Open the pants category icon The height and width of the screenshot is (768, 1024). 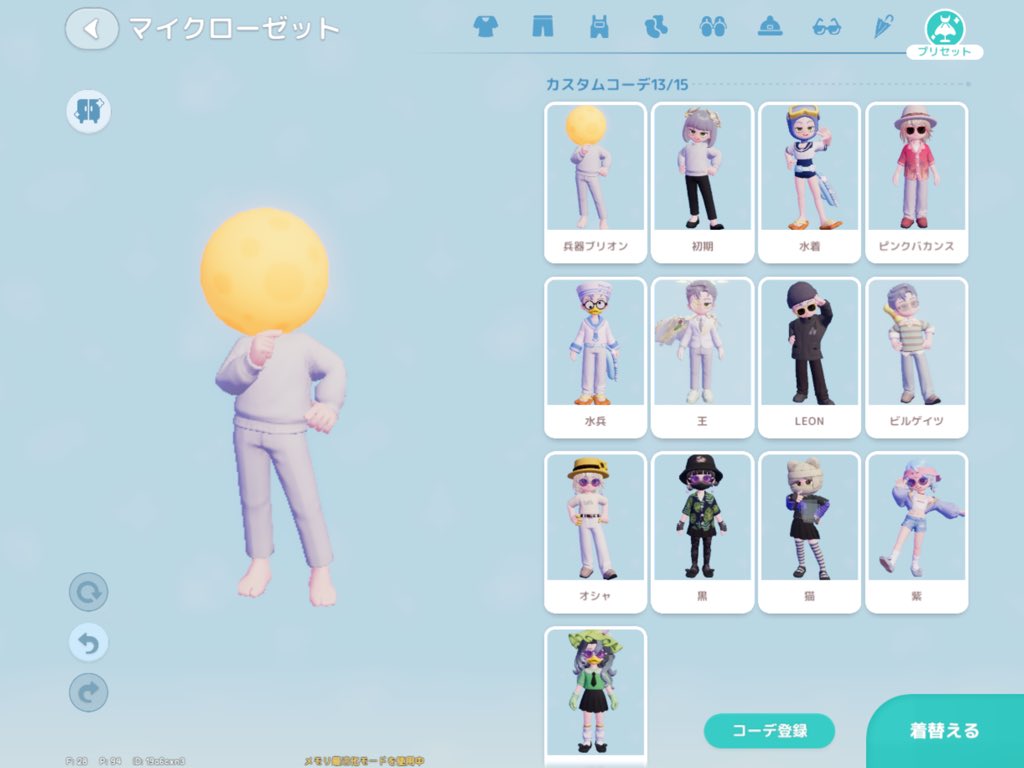(x=543, y=27)
